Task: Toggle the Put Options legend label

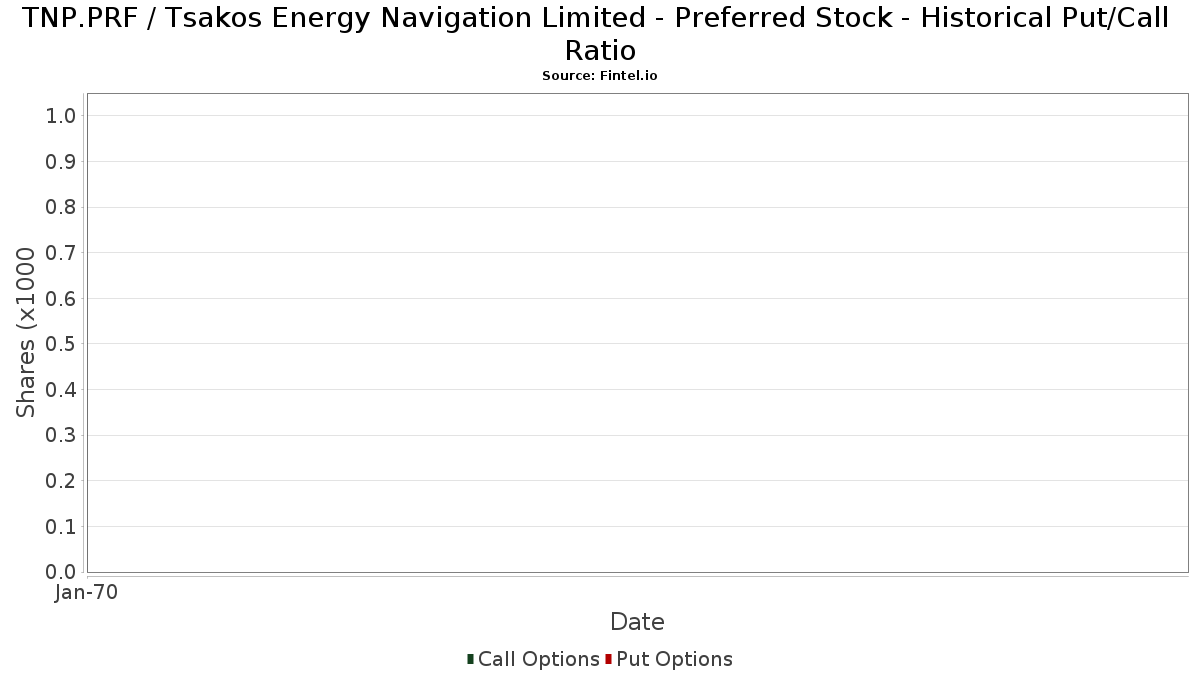Action: coord(675,659)
